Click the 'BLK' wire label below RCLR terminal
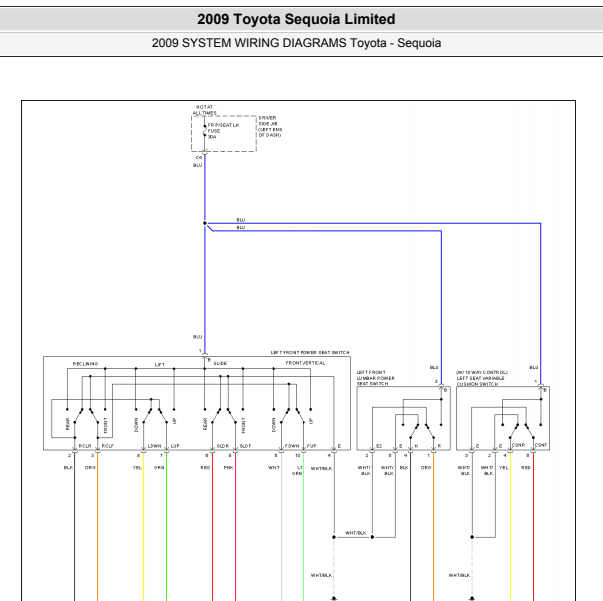Viewport: 603px width, 601px height. pos(68,468)
